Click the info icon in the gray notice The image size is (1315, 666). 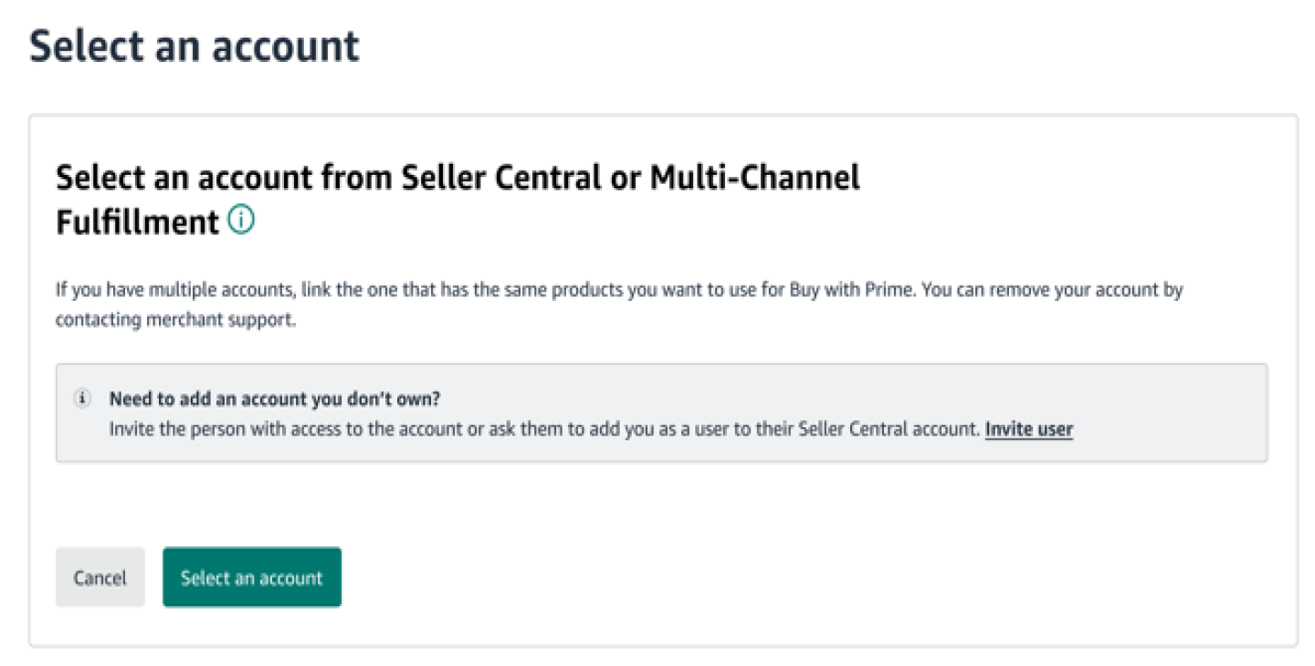(83, 400)
